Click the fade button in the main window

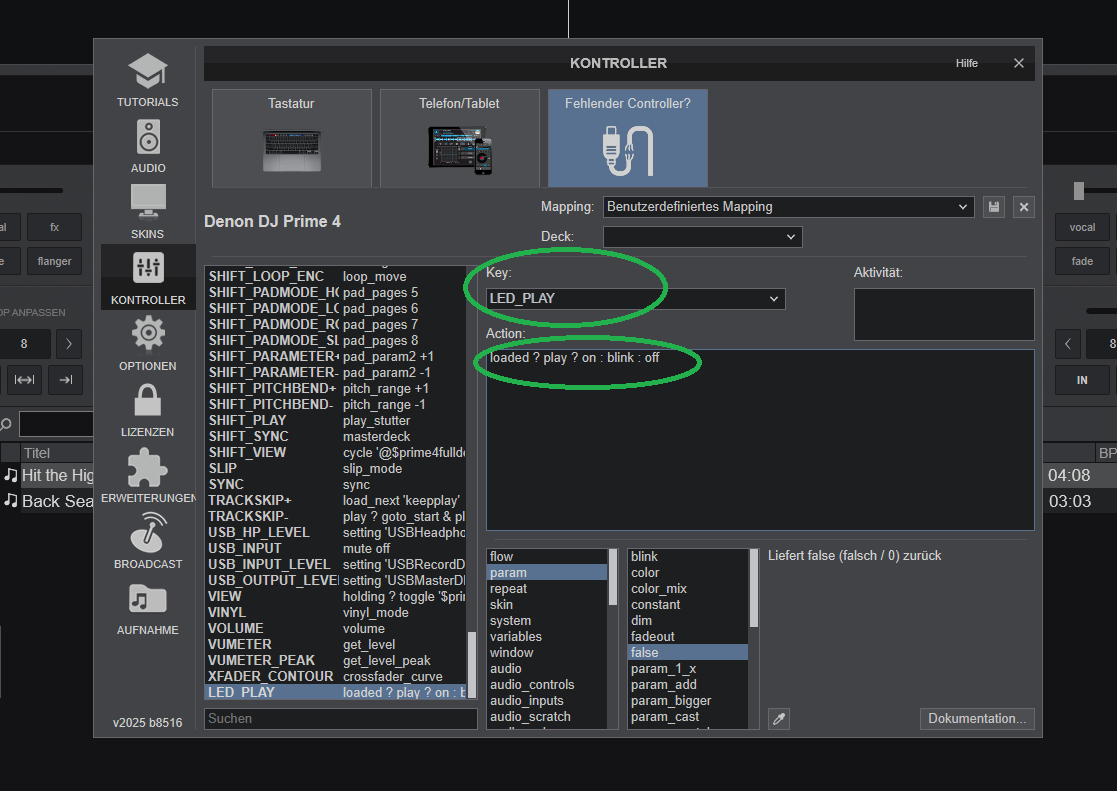1082,262
